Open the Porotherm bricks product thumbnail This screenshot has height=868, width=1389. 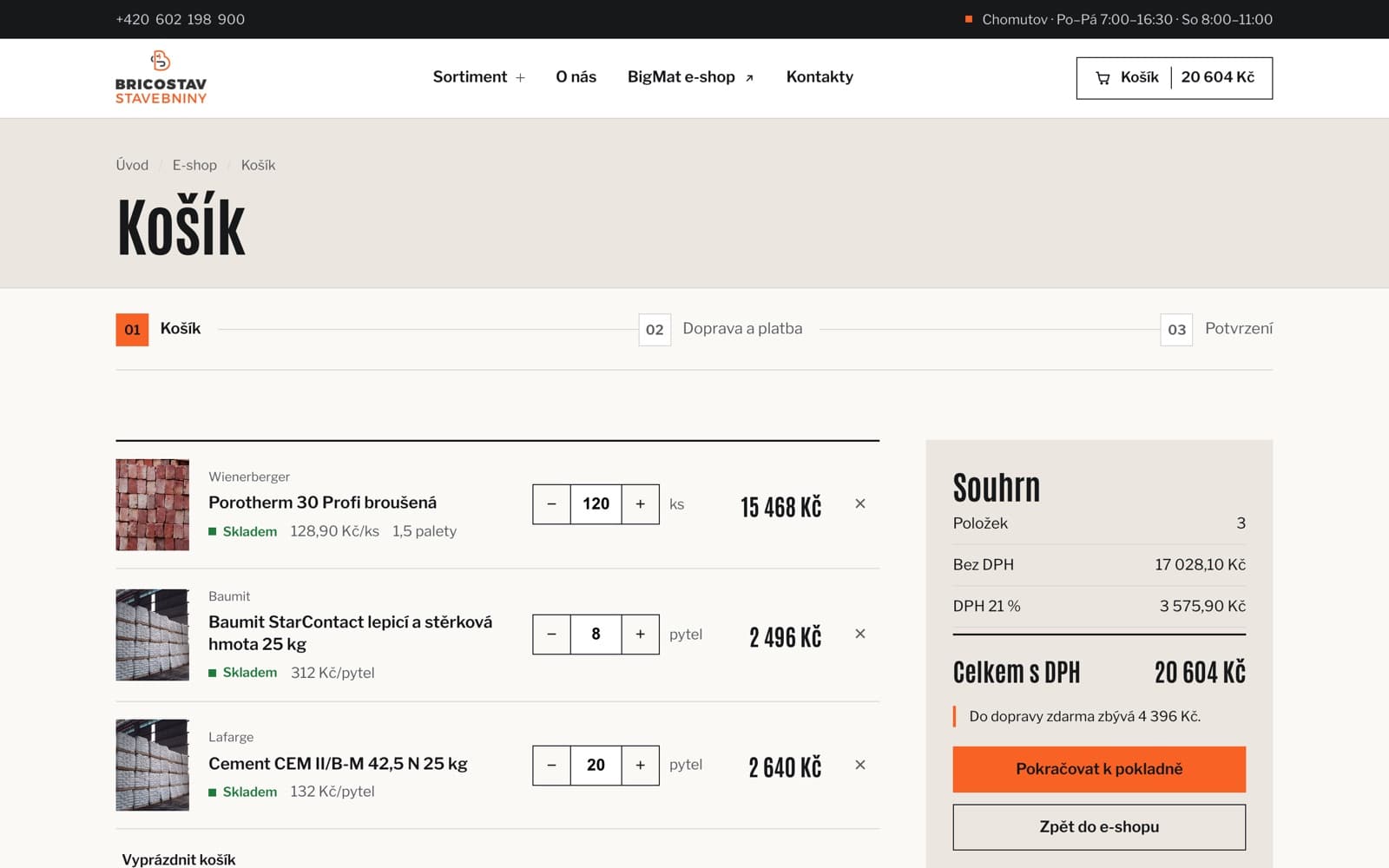pos(153,504)
